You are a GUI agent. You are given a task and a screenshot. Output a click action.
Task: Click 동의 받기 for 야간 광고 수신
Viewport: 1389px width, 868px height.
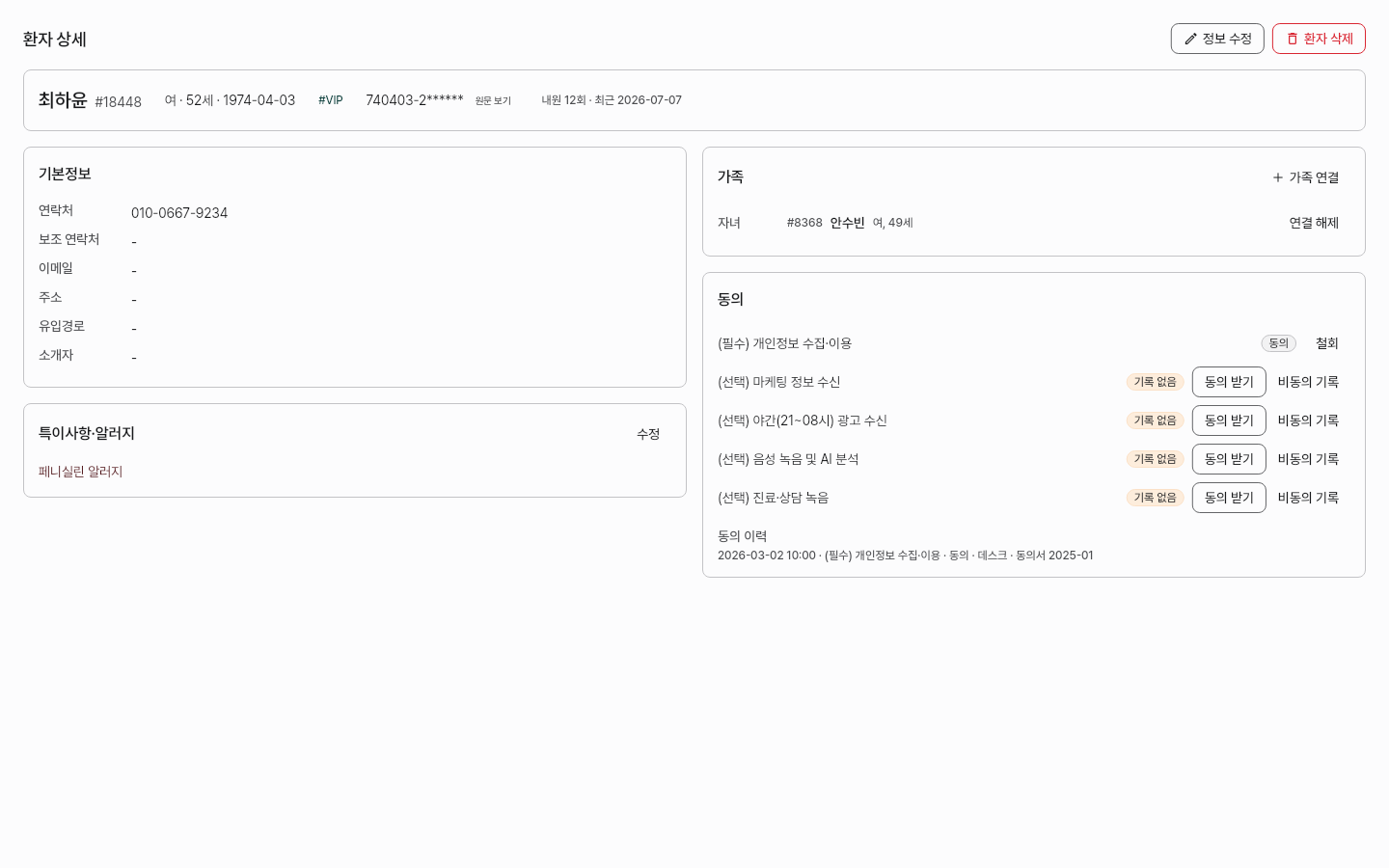[1229, 420]
